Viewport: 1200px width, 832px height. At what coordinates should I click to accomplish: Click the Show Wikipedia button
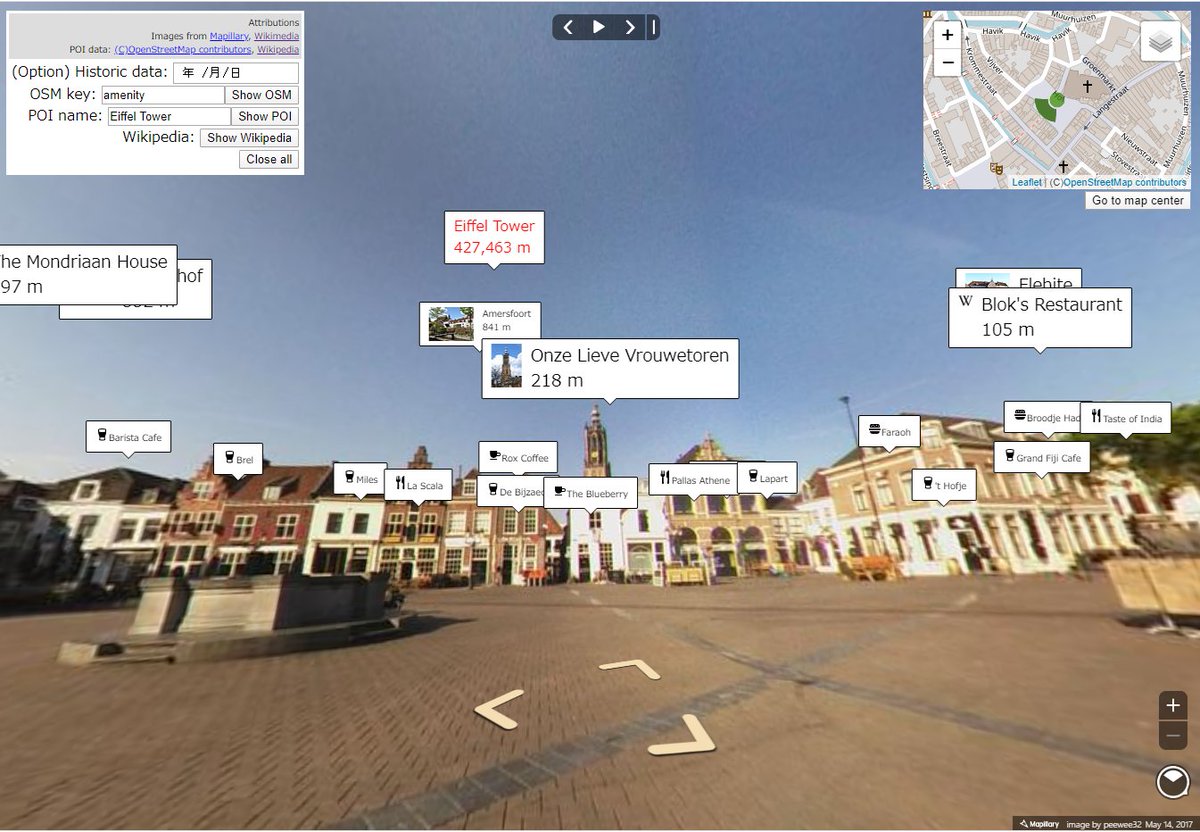tap(249, 138)
